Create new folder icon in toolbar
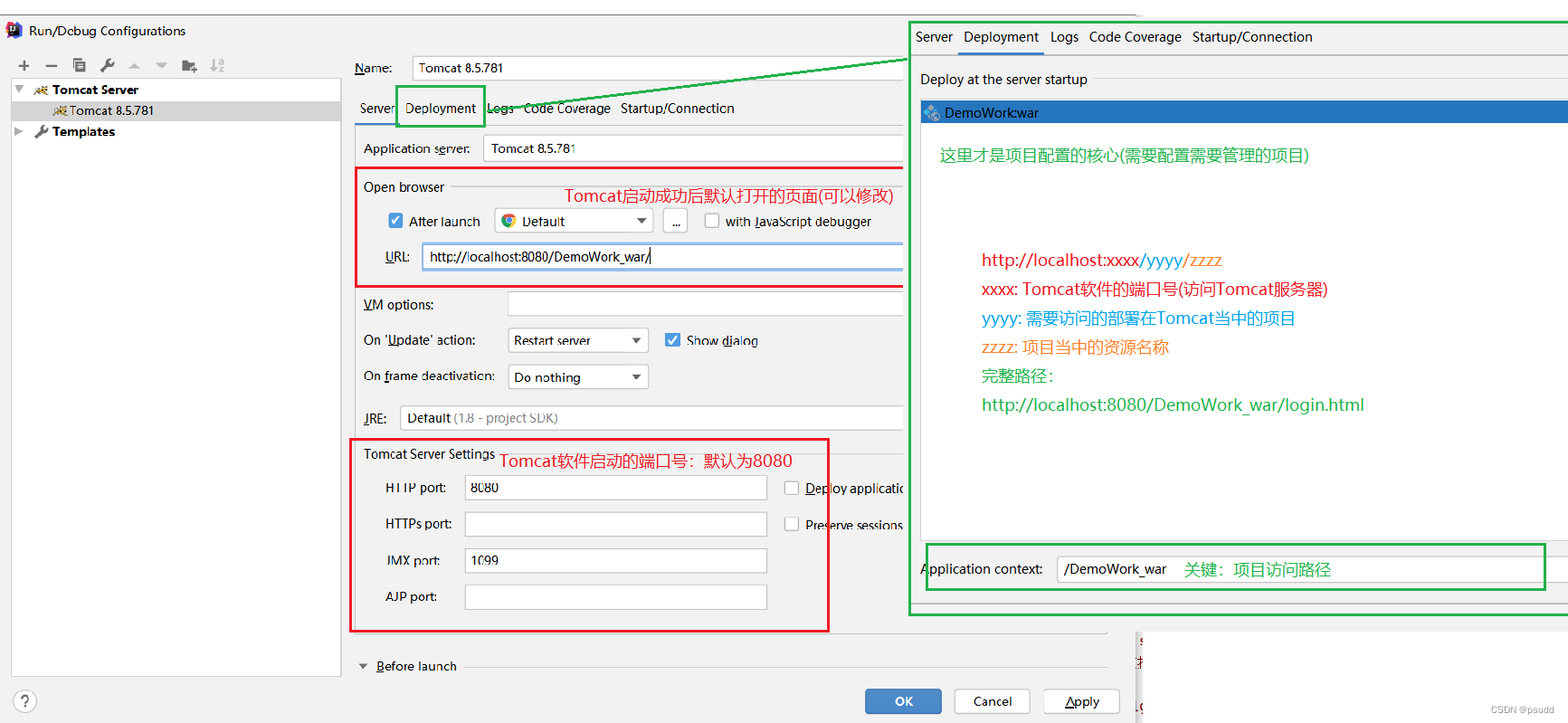The width and height of the screenshot is (1568, 723). tap(189, 65)
